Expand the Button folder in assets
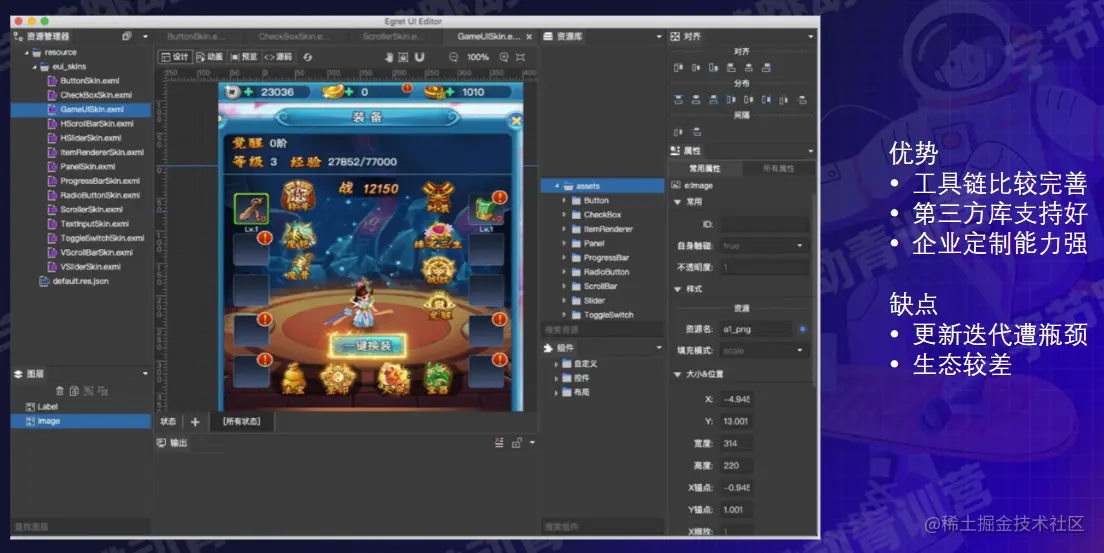Screen dimensions: 1104x553 coord(564,201)
